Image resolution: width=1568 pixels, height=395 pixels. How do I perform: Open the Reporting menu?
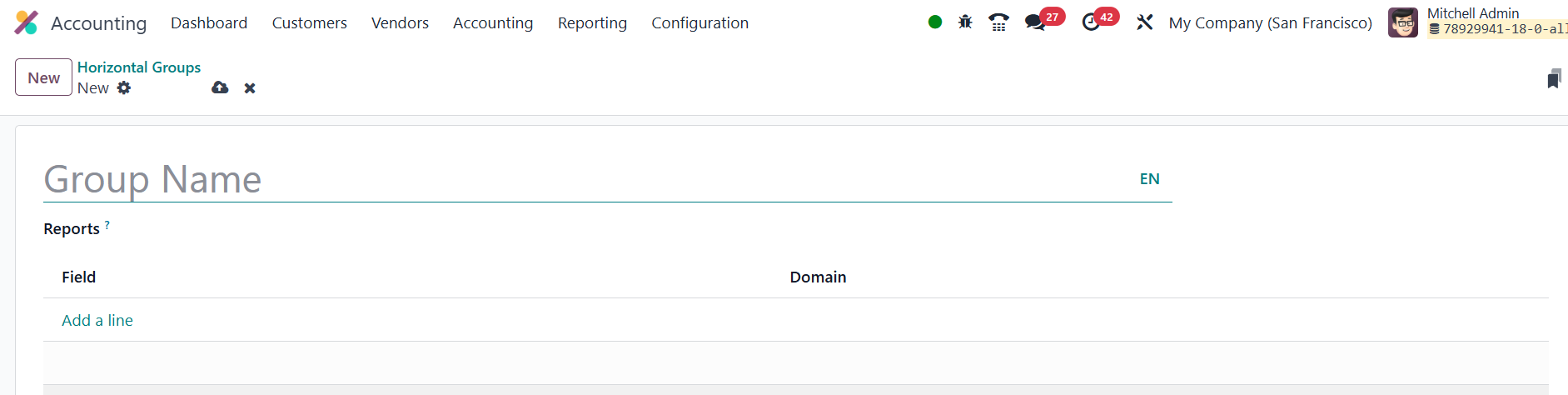click(x=592, y=23)
